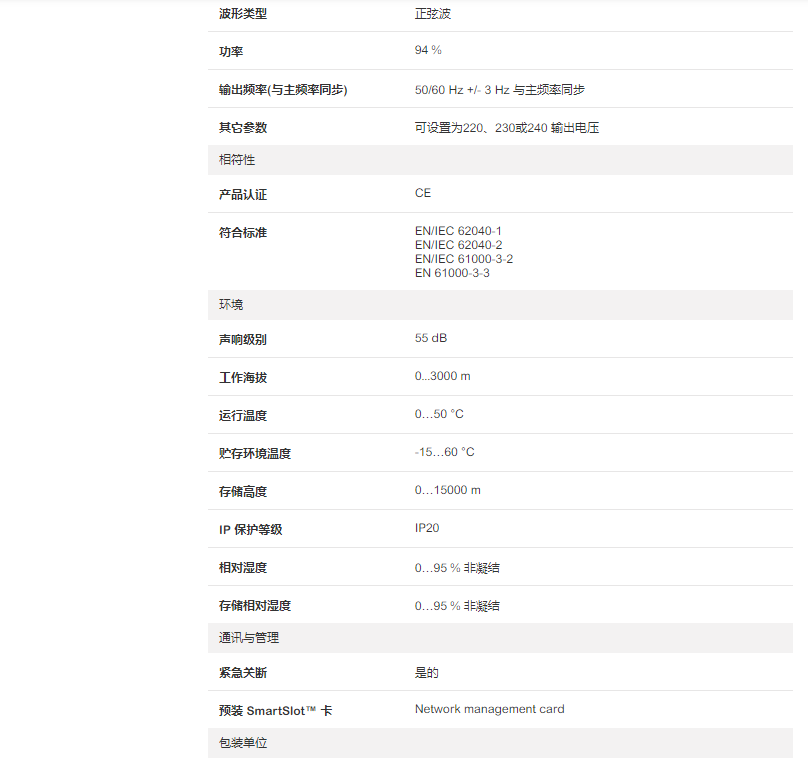Click the 环境 section header
The image size is (808, 765).
pyautogui.click(x=231, y=305)
